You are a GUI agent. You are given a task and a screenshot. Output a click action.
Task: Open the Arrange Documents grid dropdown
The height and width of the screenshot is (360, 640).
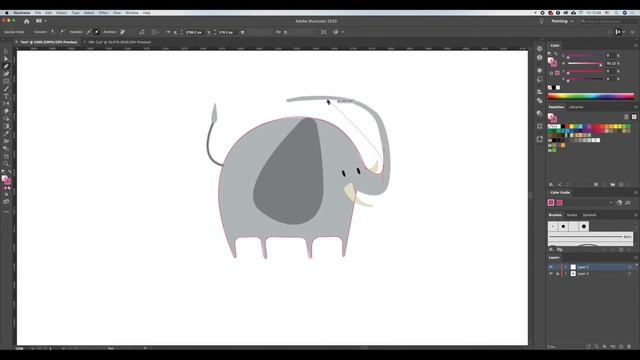(x=41, y=21)
